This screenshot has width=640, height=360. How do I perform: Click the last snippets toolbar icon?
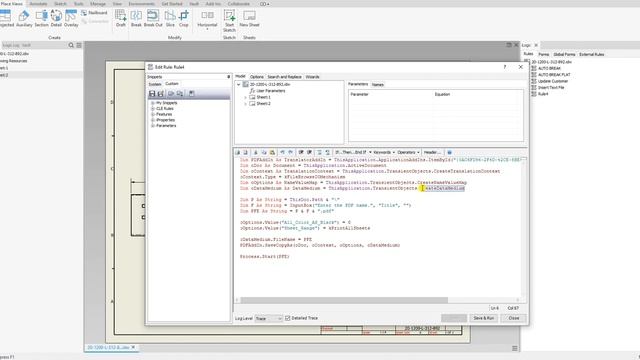tap(191, 94)
